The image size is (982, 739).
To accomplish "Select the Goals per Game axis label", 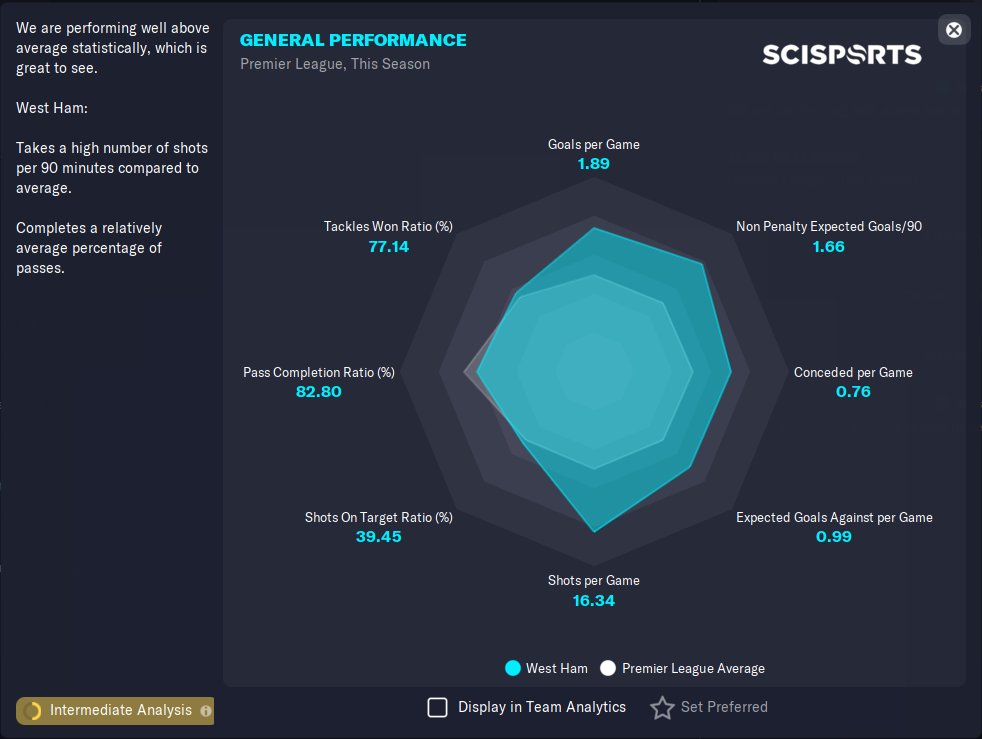I will (593, 144).
